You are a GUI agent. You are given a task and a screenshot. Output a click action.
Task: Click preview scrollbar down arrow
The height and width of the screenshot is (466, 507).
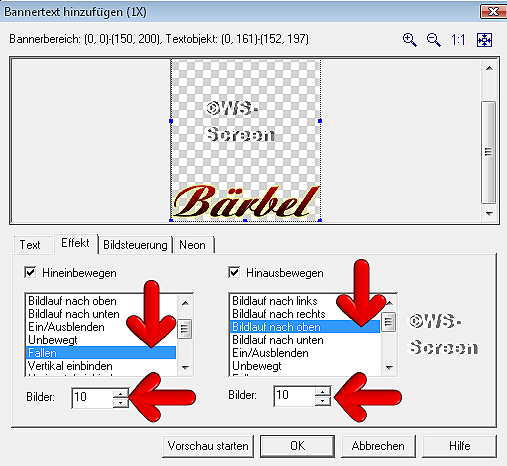click(489, 213)
